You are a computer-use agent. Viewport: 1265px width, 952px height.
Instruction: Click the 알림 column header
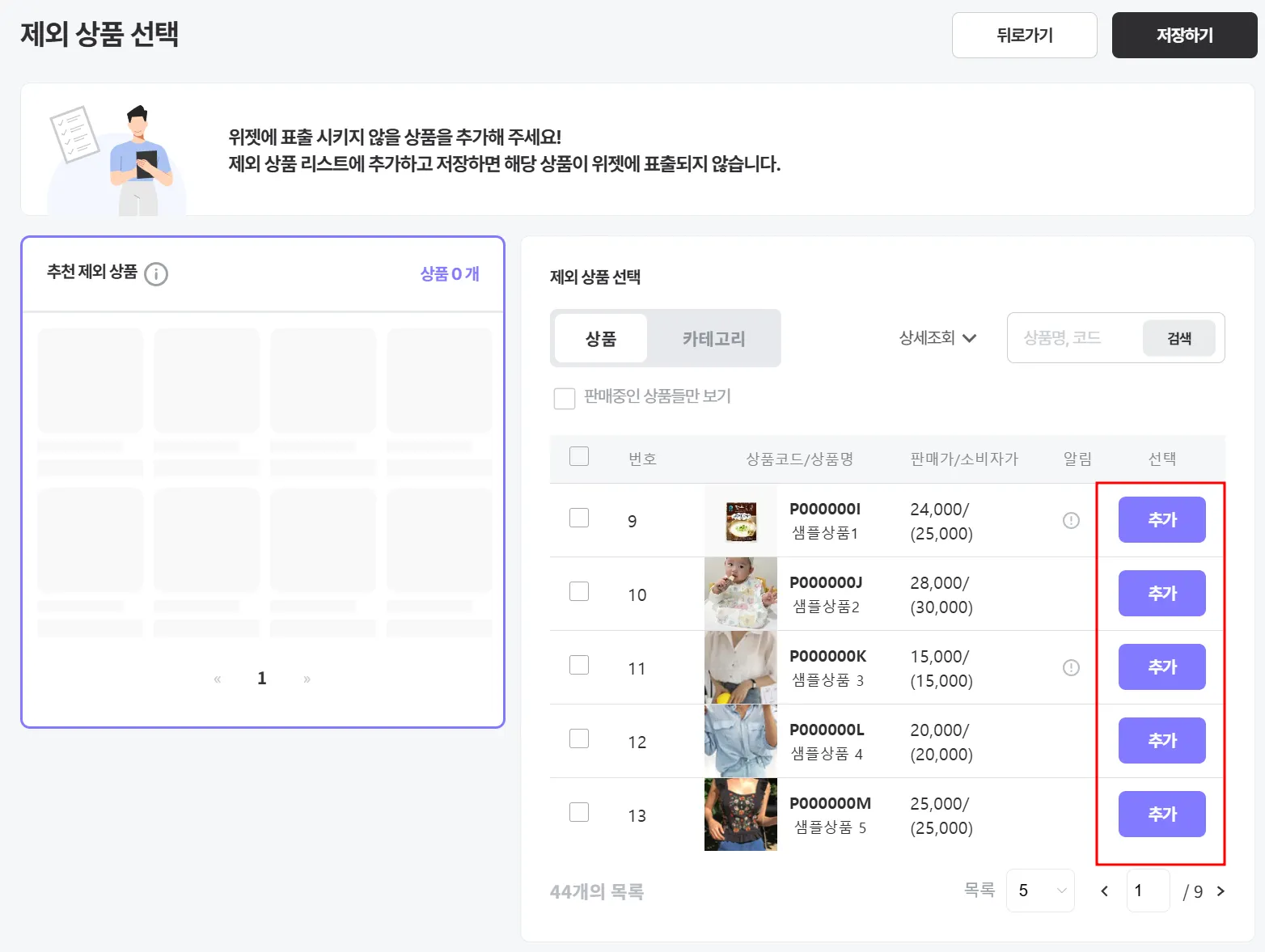point(1077,459)
